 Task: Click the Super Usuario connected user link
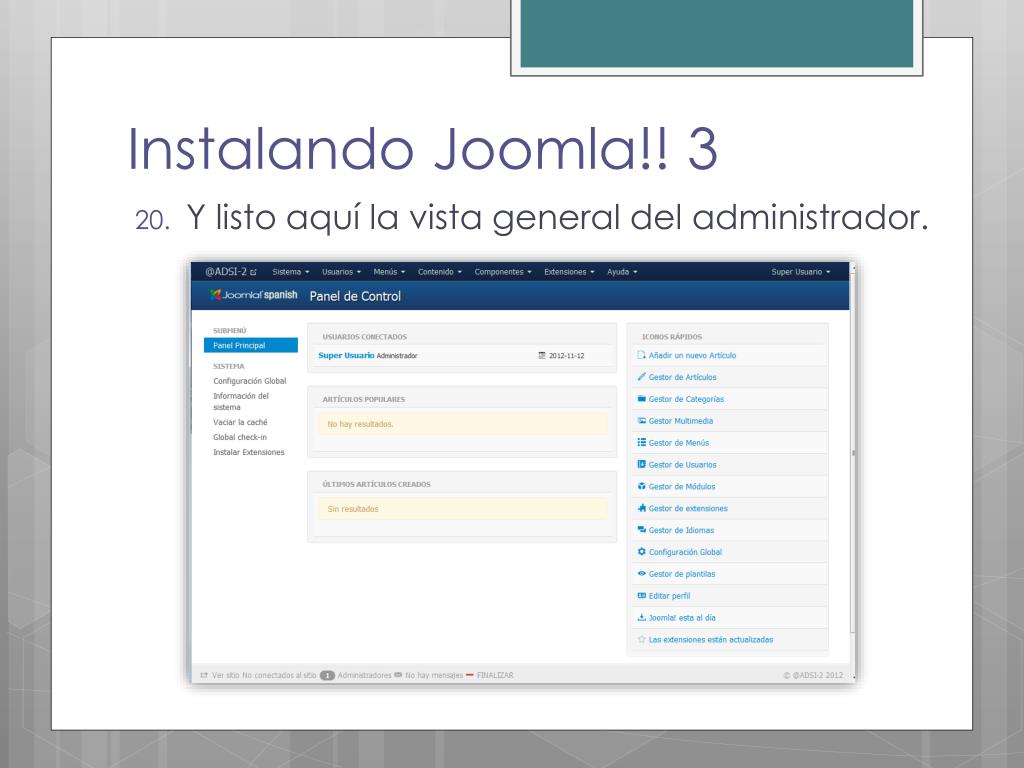(346, 355)
